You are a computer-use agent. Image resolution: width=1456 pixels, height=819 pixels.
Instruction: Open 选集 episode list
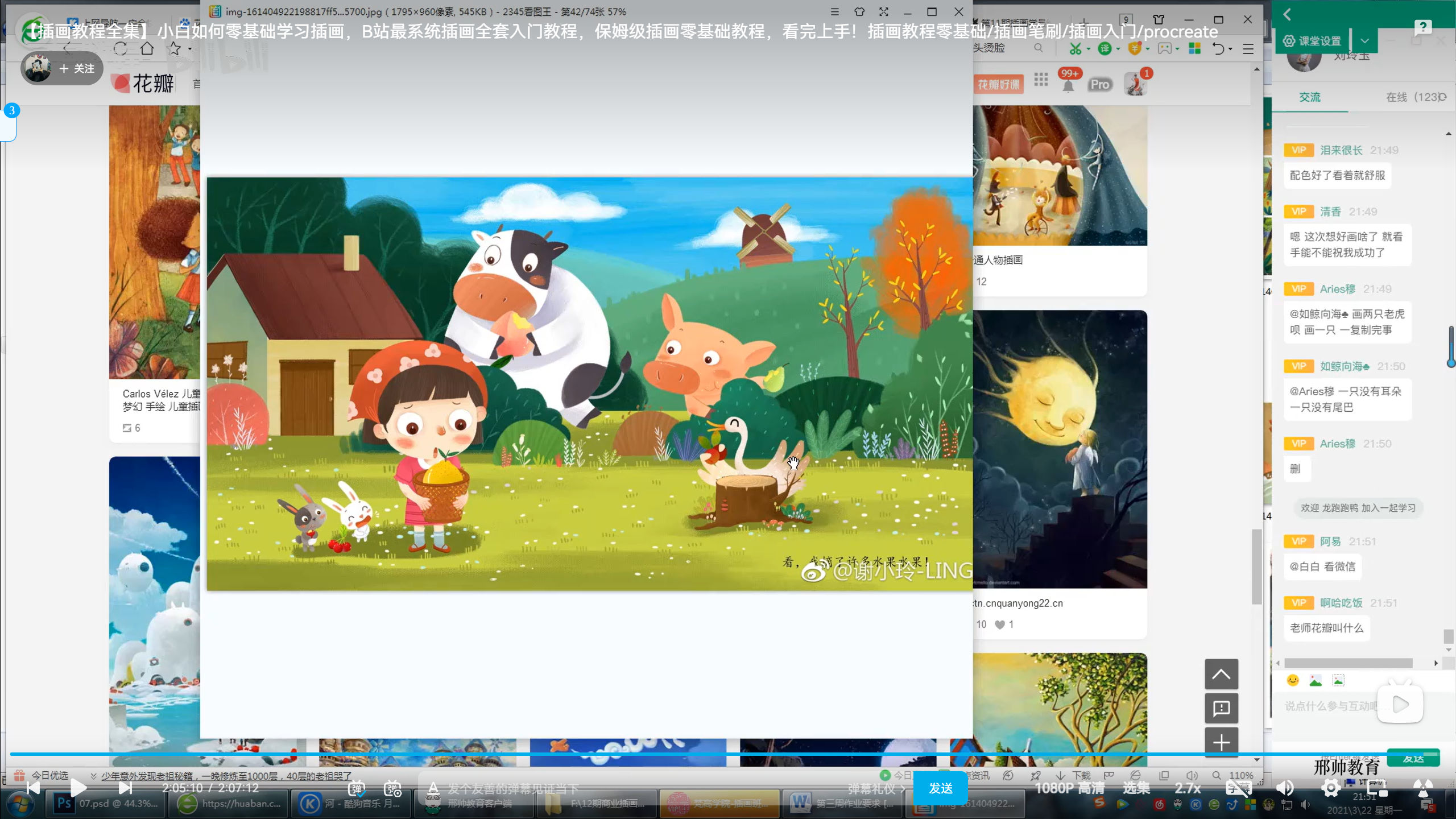coord(1136,788)
